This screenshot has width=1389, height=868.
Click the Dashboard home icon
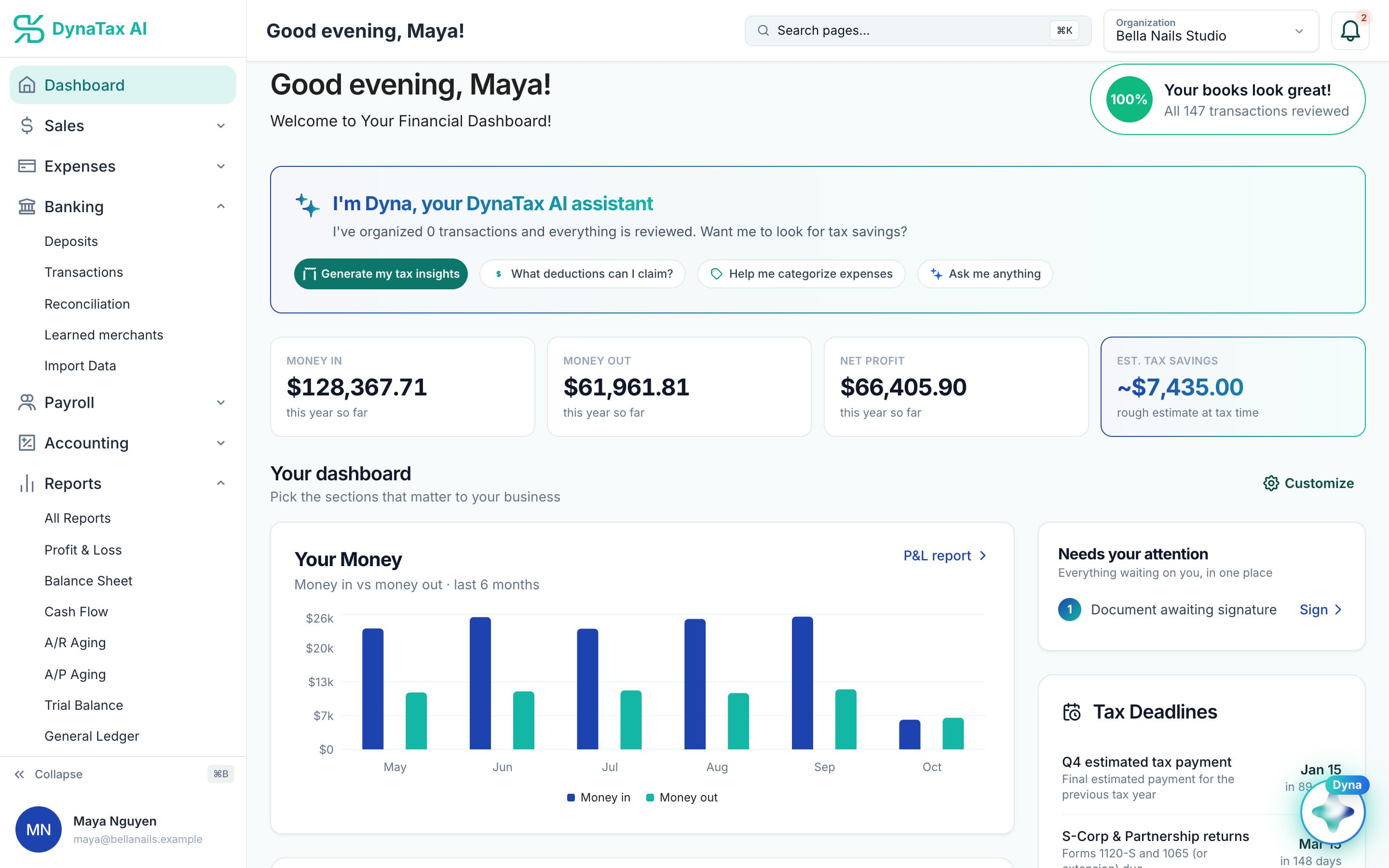click(x=27, y=85)
